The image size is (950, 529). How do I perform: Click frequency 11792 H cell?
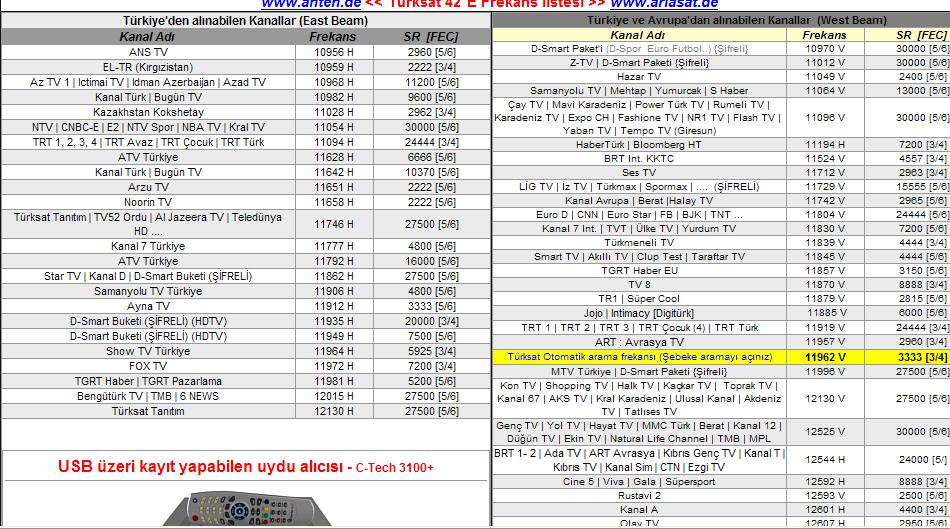(x=334, y=261)
